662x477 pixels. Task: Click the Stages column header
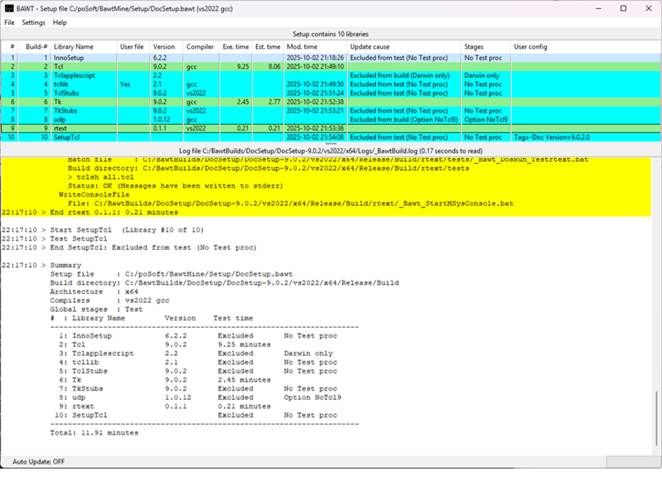point(474,46)
